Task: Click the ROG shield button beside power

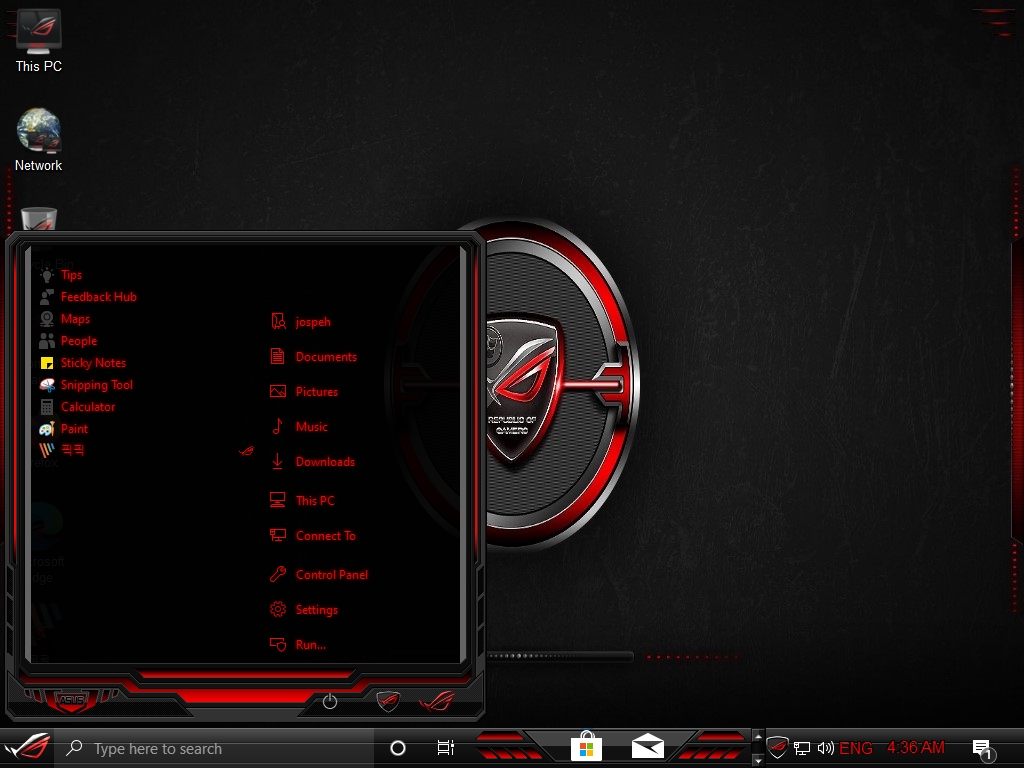Action: (388, 701)
